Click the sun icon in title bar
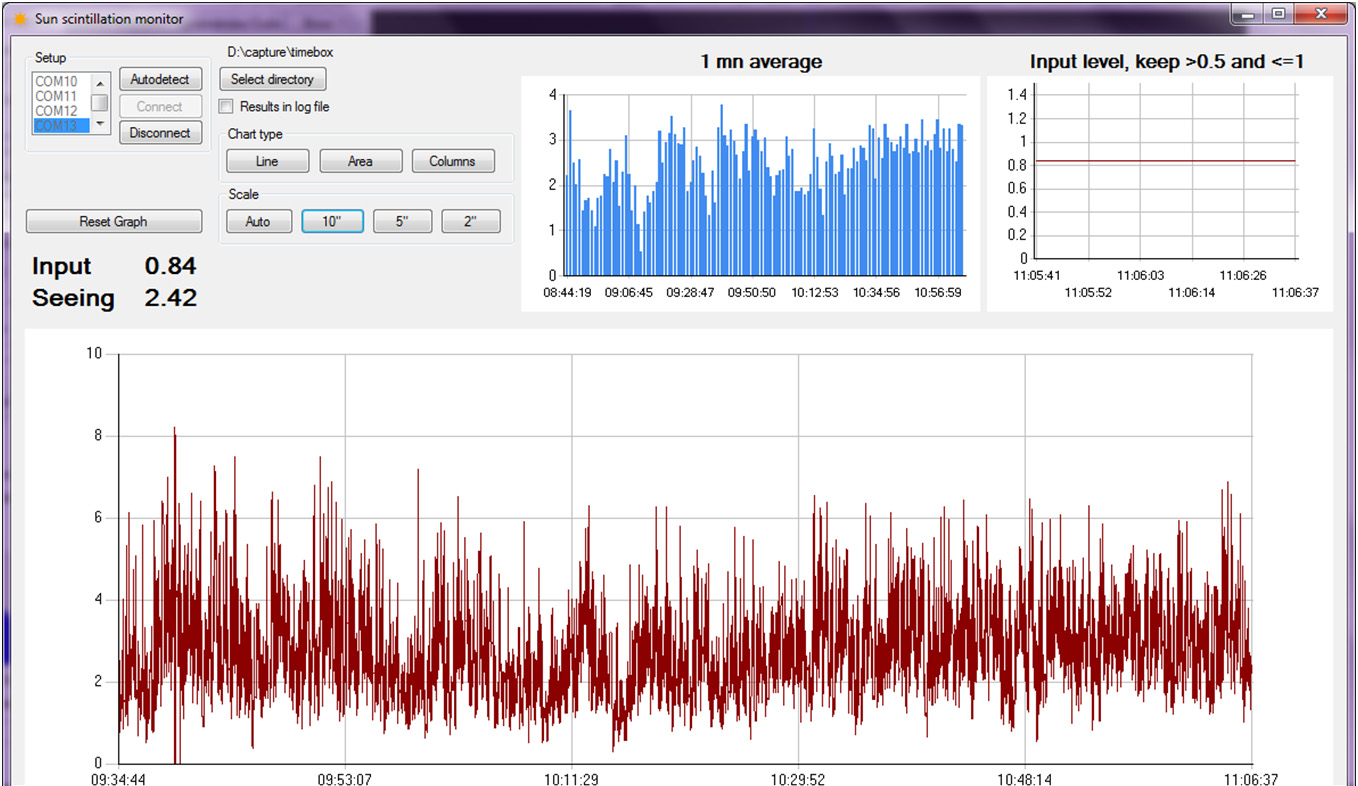 (x=20, y=18)
